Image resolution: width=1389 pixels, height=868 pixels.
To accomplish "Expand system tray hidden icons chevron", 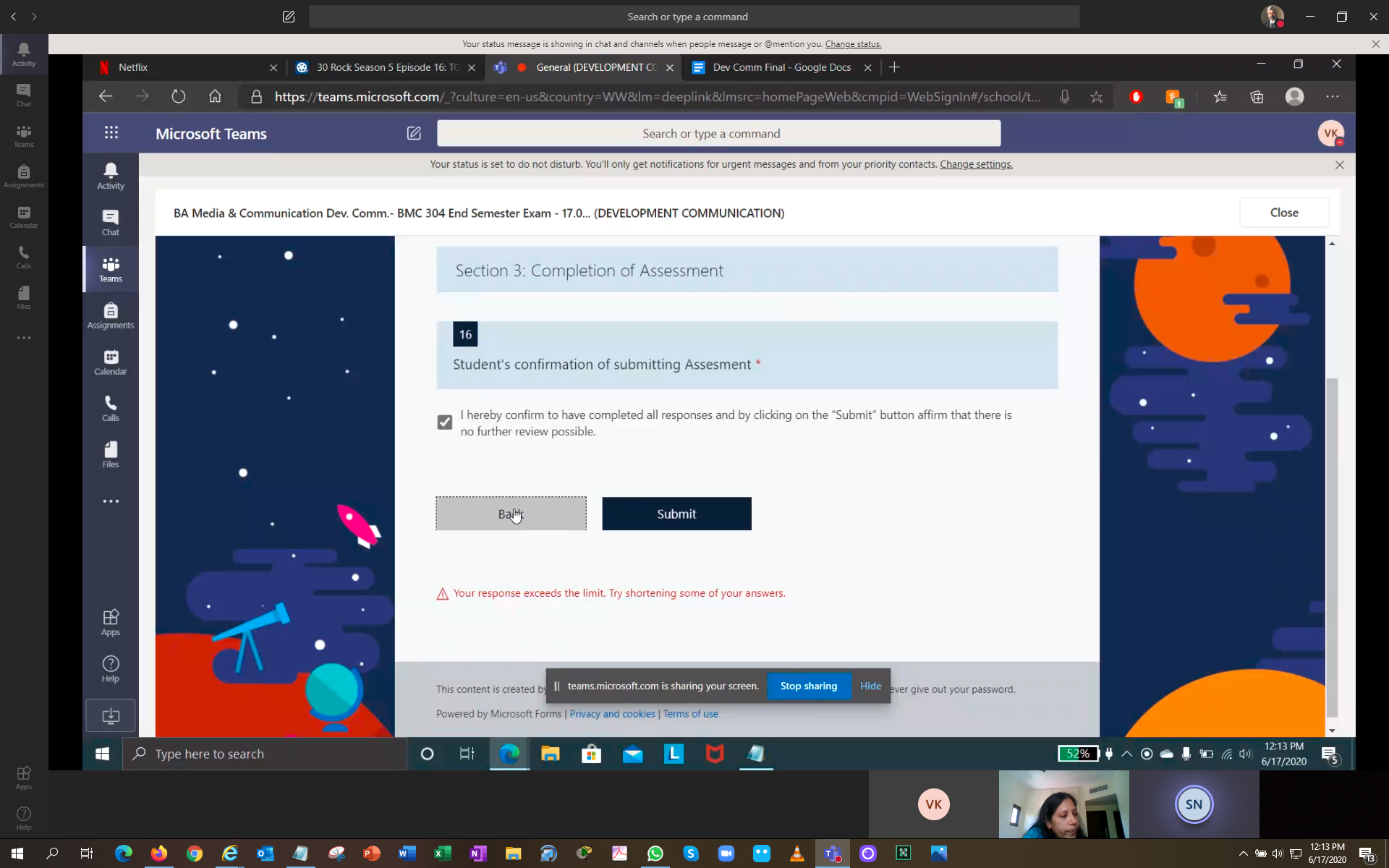I will (1242, 854).
